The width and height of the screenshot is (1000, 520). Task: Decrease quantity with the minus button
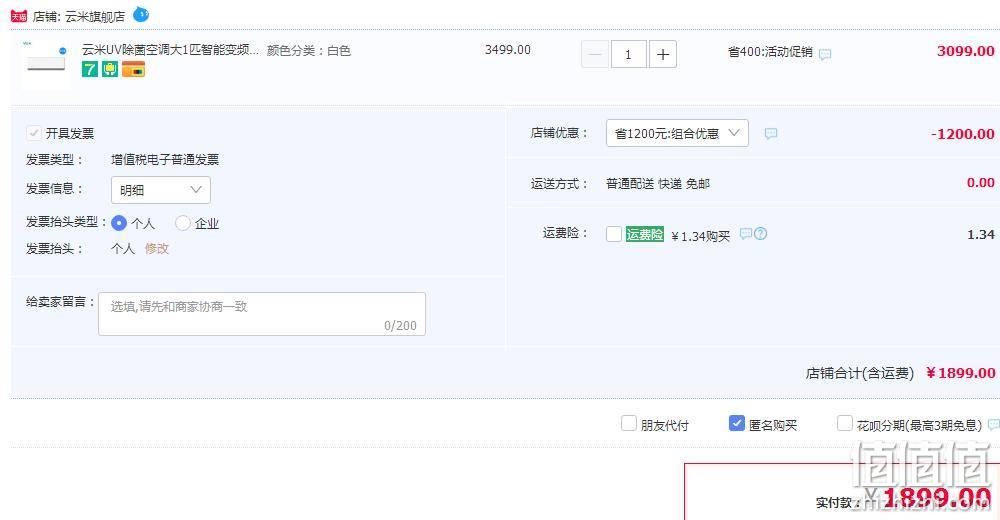[595, 54]
